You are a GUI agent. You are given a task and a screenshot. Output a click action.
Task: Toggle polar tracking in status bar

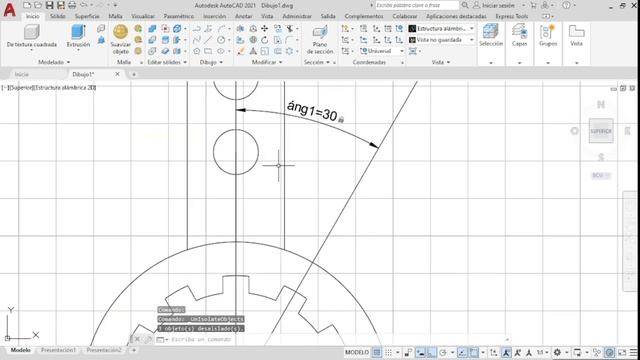pyautogui.click(x=443, y=352)
